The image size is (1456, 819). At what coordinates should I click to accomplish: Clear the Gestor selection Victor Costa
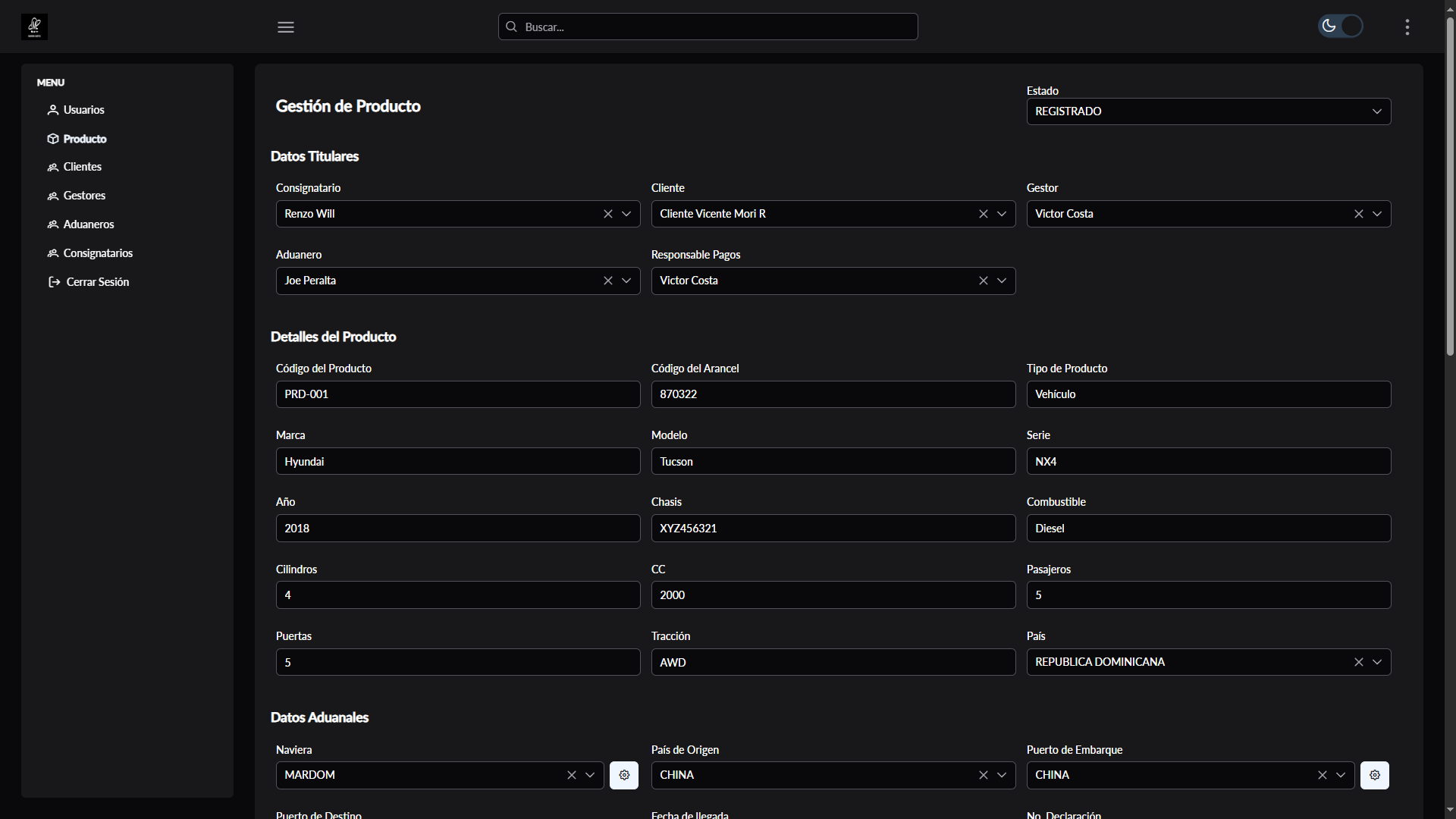(x=1359, y=214)
